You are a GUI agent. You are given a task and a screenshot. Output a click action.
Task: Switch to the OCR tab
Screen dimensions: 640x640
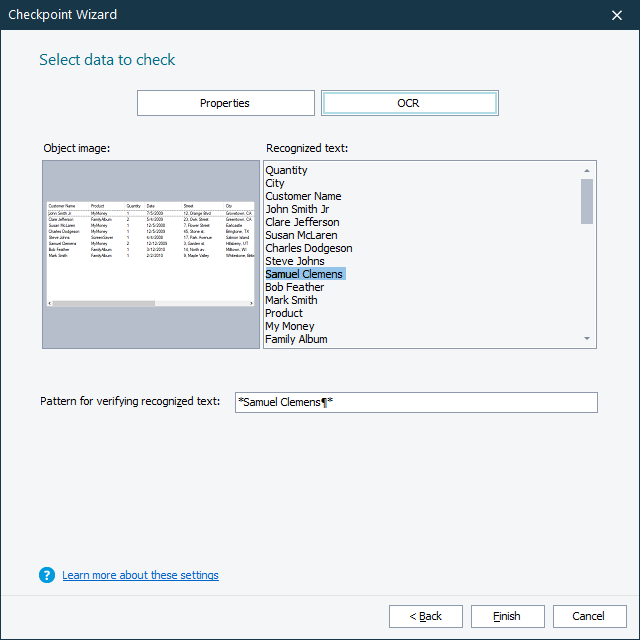409,103
